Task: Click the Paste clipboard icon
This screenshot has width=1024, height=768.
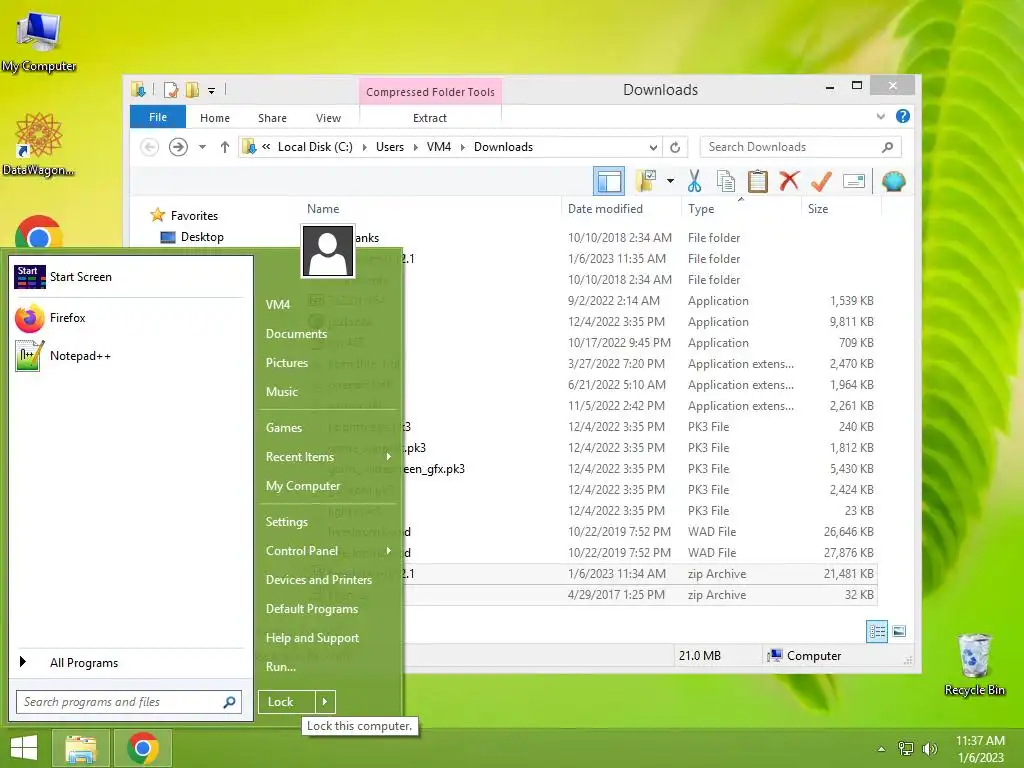Action: pyautogui.click(x=758, y=181)
